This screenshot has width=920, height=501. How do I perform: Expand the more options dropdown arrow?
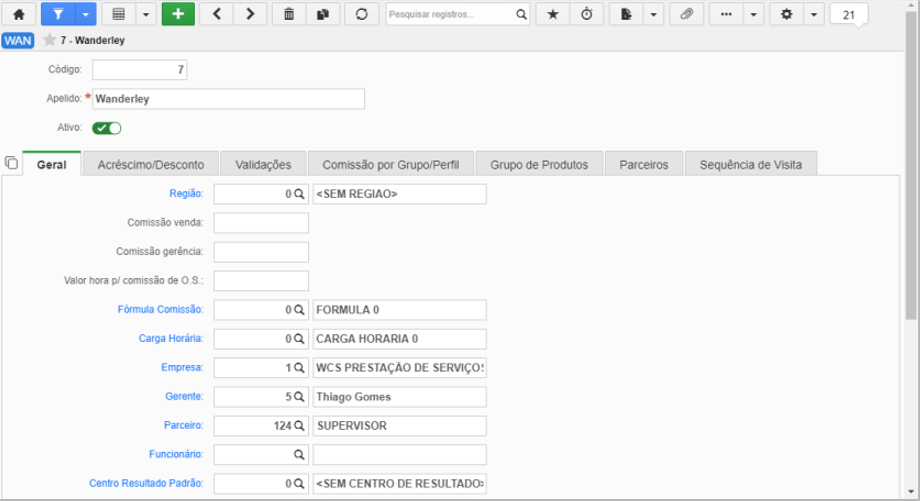pyautogui.click(x=754, y=14)
